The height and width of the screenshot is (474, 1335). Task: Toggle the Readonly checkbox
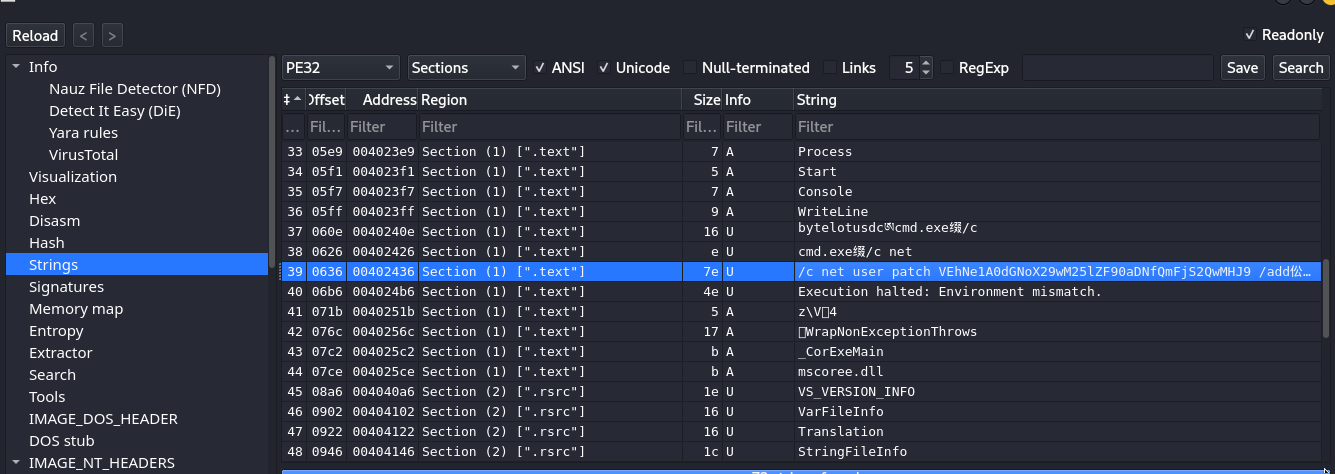tap(1283, 35)
